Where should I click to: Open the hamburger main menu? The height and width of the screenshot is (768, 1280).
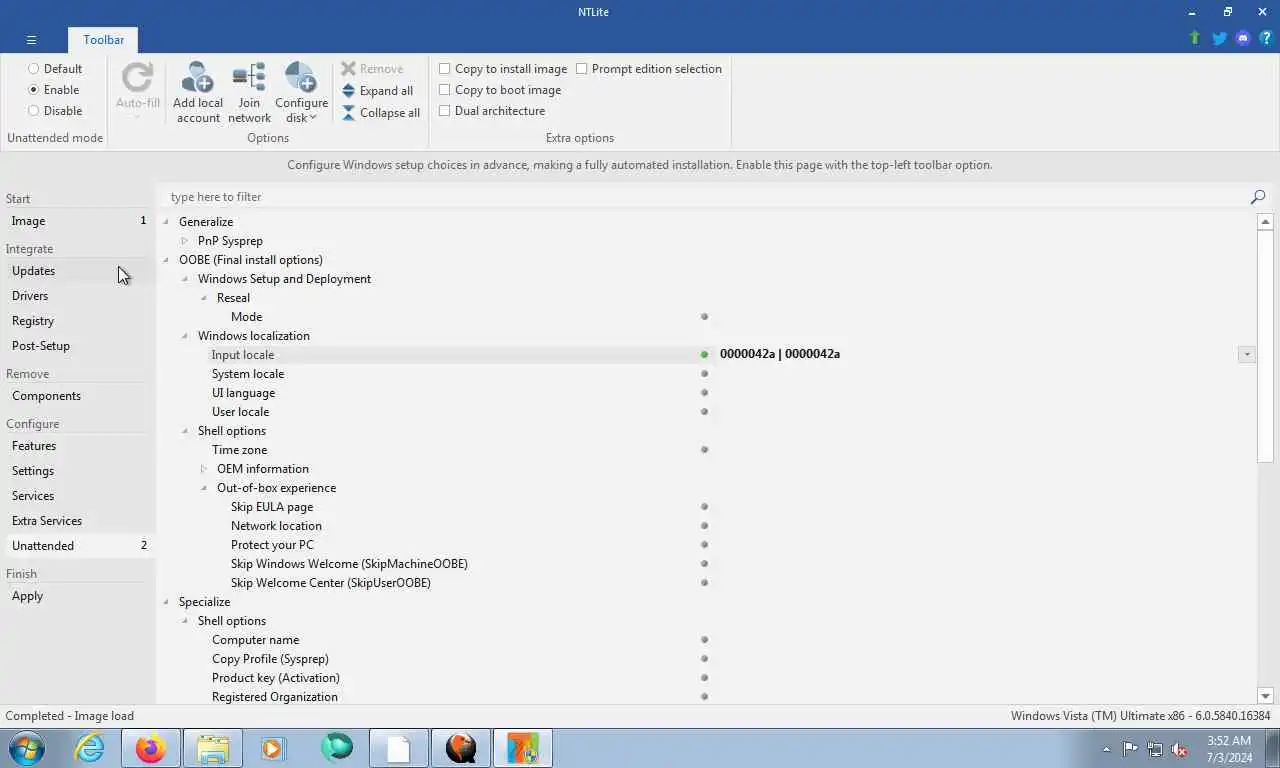click(x=31, y=40)
